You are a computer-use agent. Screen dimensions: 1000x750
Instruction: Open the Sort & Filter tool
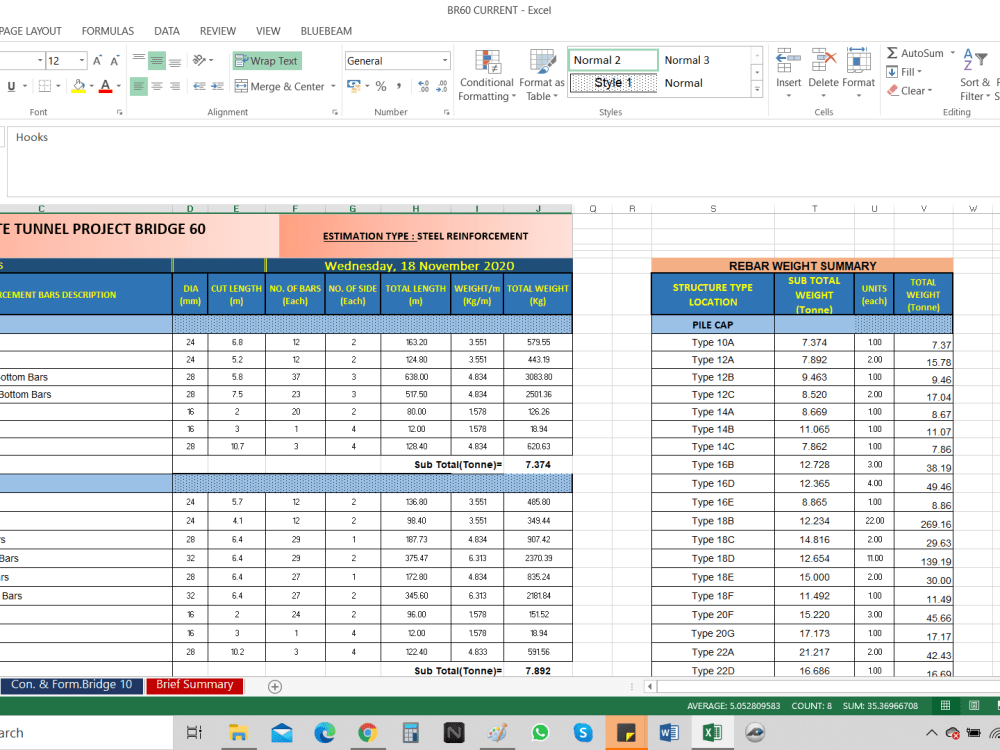(x=974, y=75)
